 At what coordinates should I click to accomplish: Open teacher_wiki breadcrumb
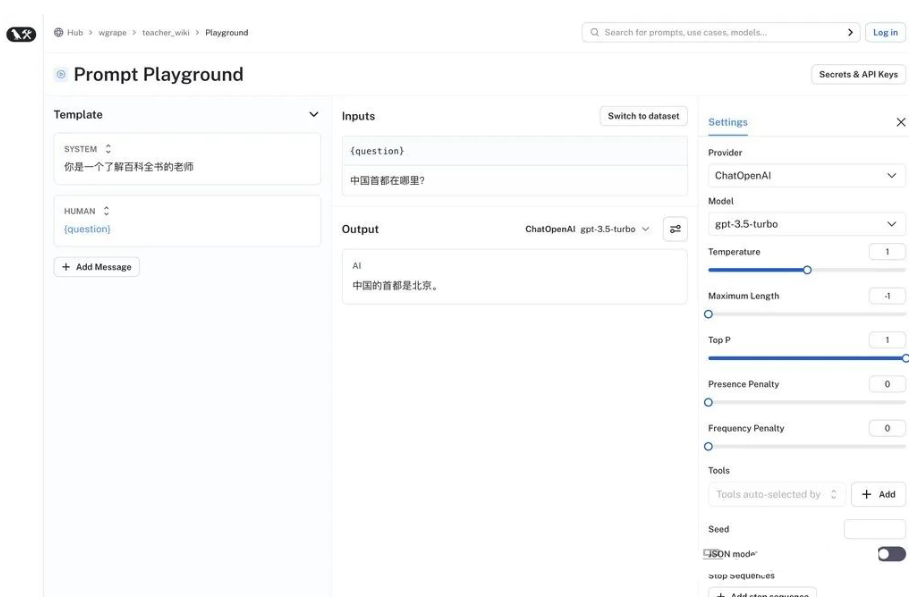pos(165,32)
